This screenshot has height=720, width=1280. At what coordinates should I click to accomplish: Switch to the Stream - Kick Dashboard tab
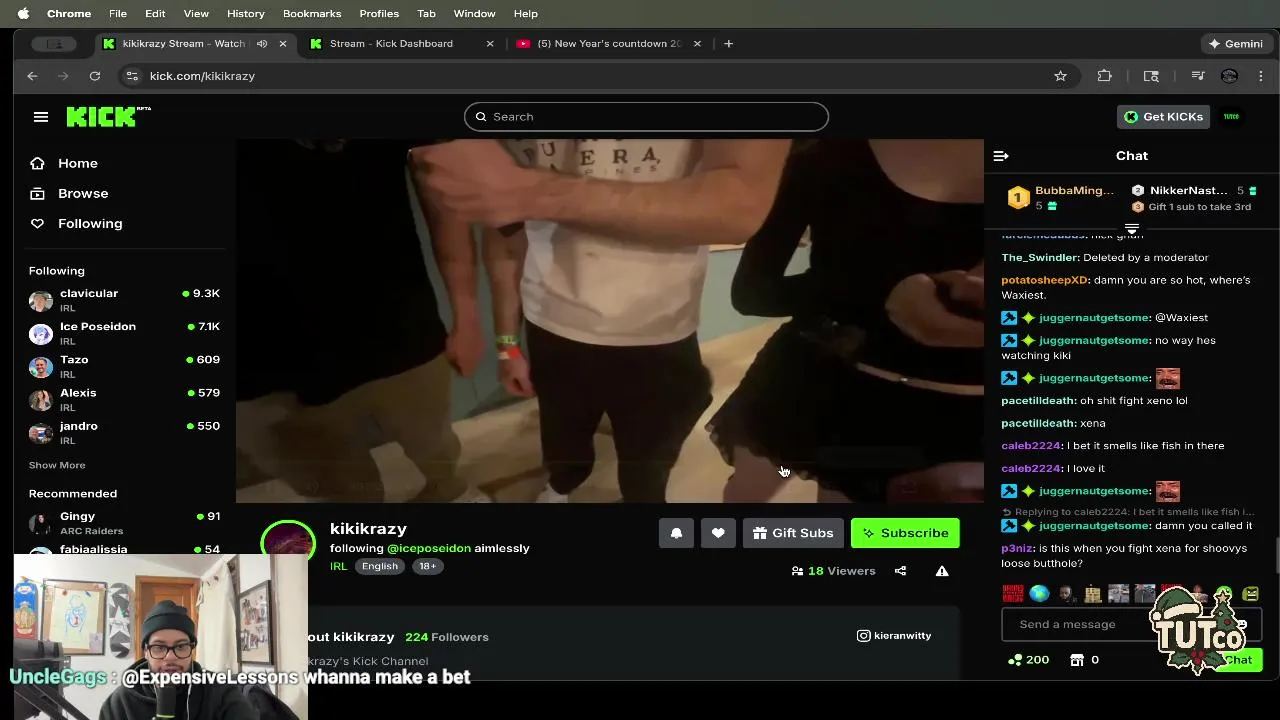click(392, 44)
